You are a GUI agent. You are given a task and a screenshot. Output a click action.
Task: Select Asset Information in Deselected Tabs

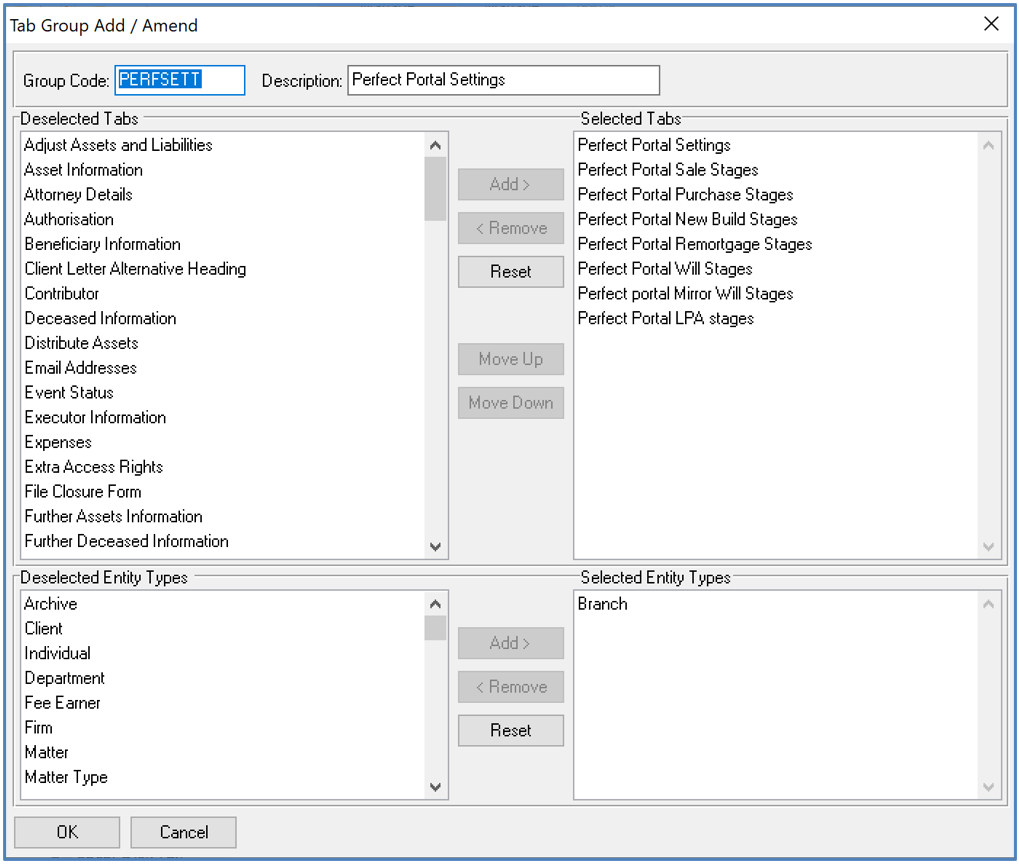(84, 170)
